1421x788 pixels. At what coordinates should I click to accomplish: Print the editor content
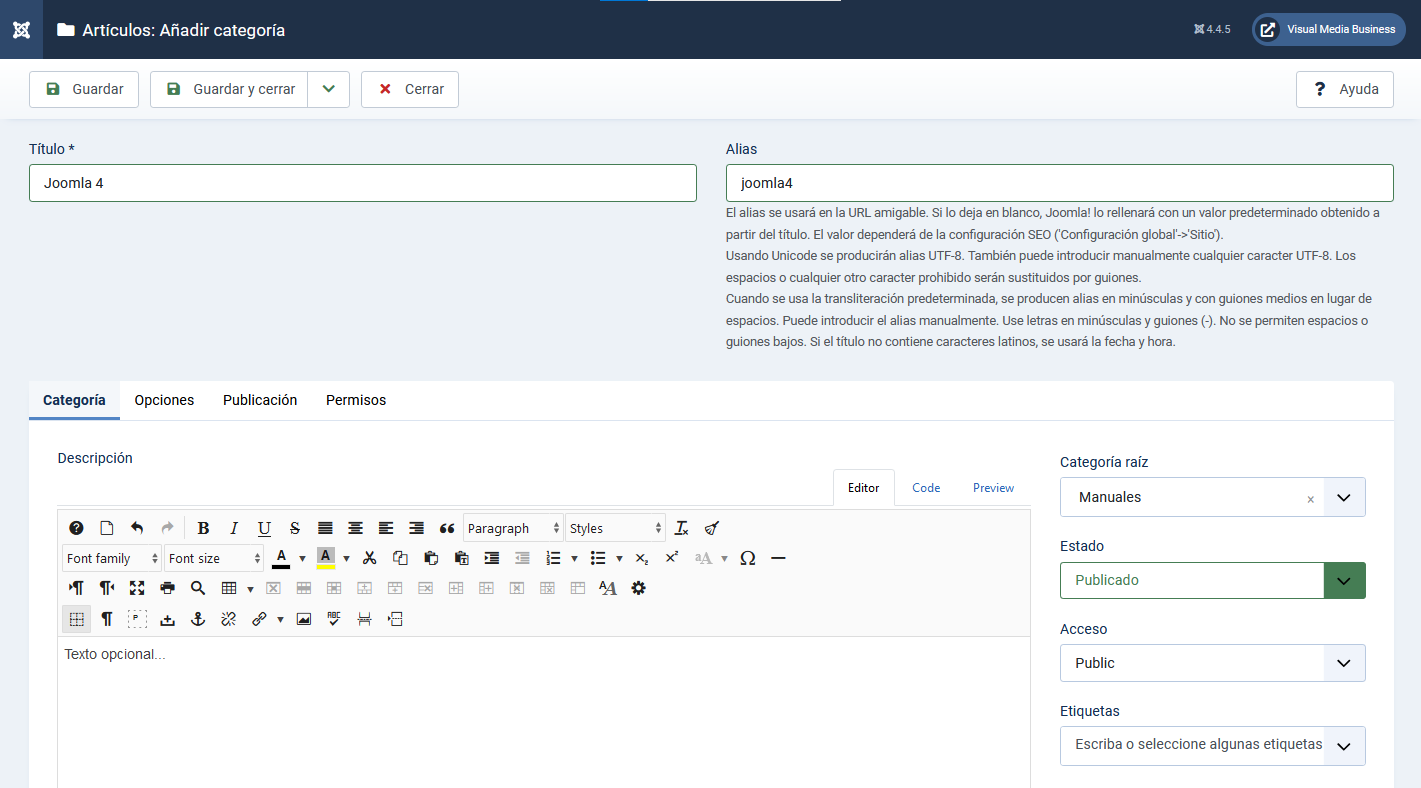point(168,588)
